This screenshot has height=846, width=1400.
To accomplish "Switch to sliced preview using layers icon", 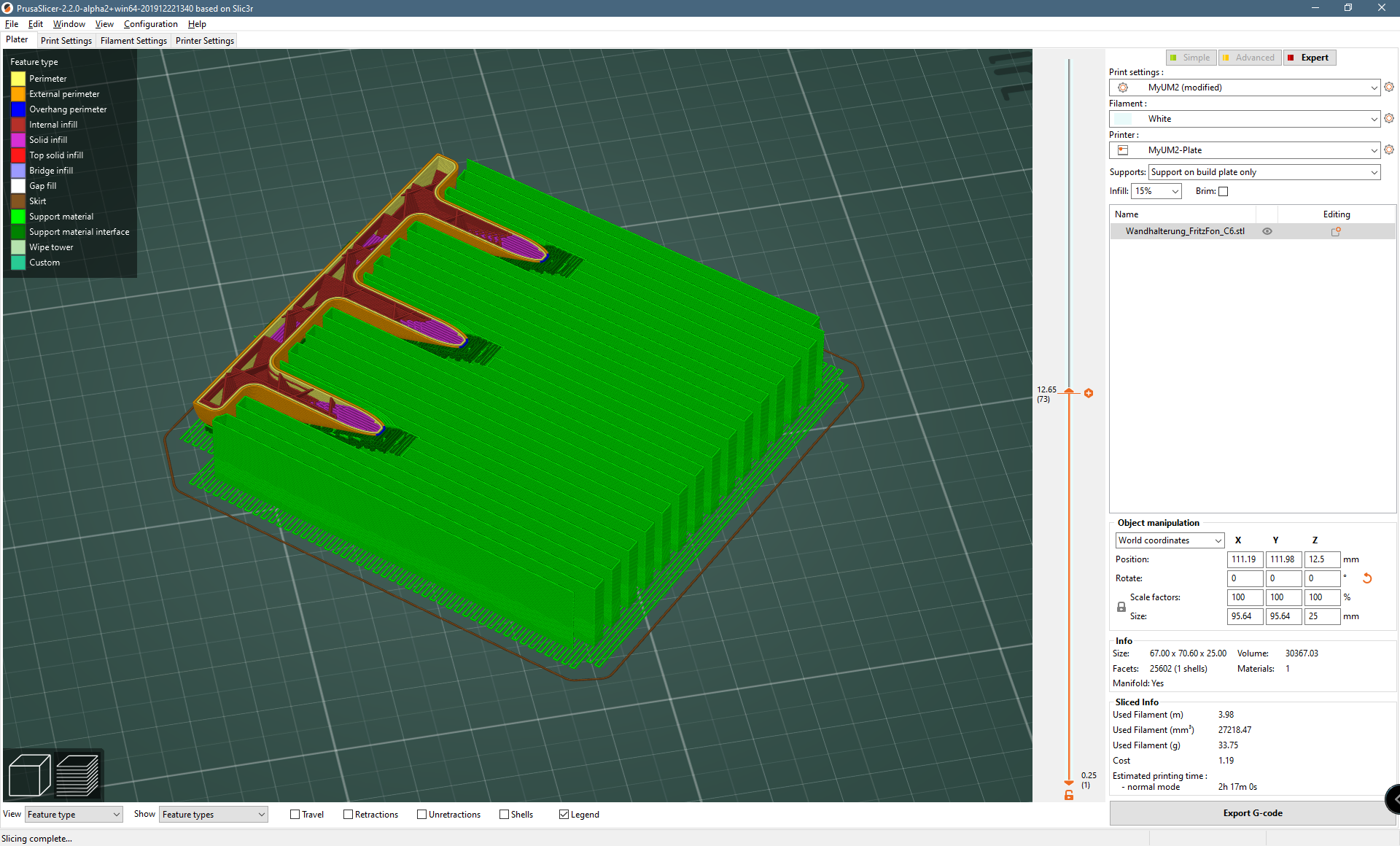I will (x=78, y=775).
